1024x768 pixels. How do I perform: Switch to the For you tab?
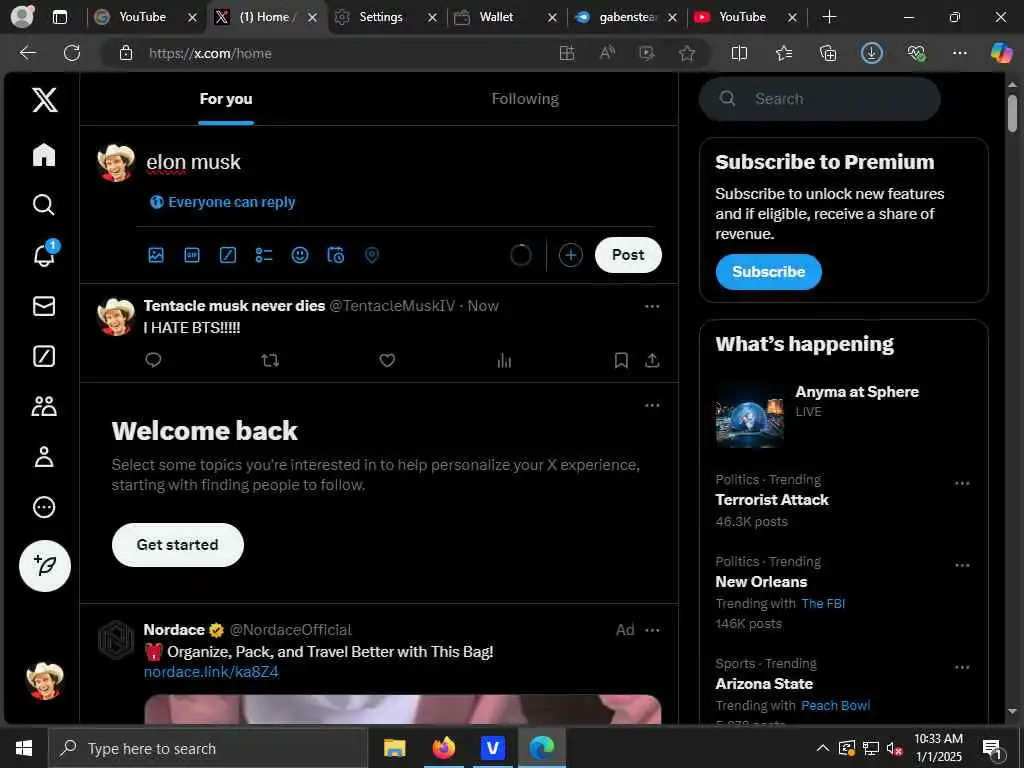226,99
